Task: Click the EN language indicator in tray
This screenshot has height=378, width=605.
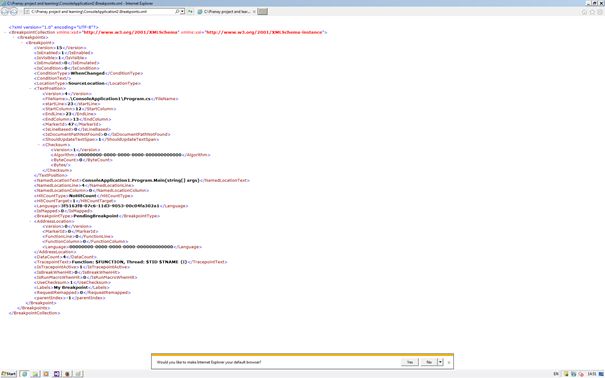Action: (x=556, y=374)
